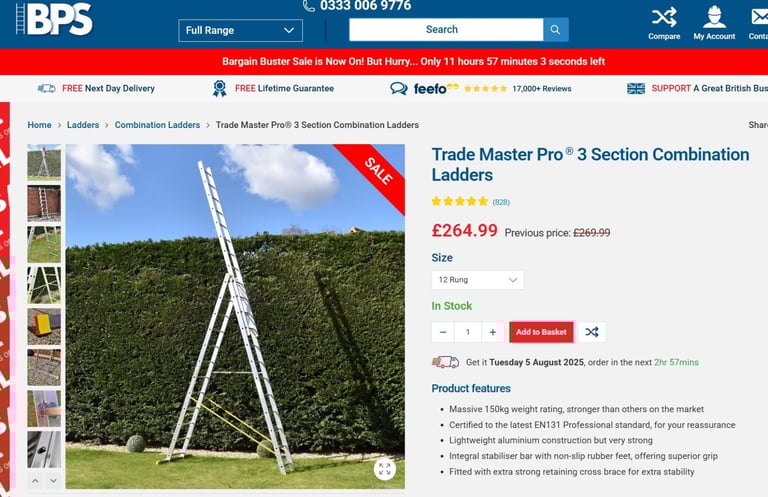Go to Ladders breadcrumb
Screen dimensions: 768x497
tap(83, 125)
